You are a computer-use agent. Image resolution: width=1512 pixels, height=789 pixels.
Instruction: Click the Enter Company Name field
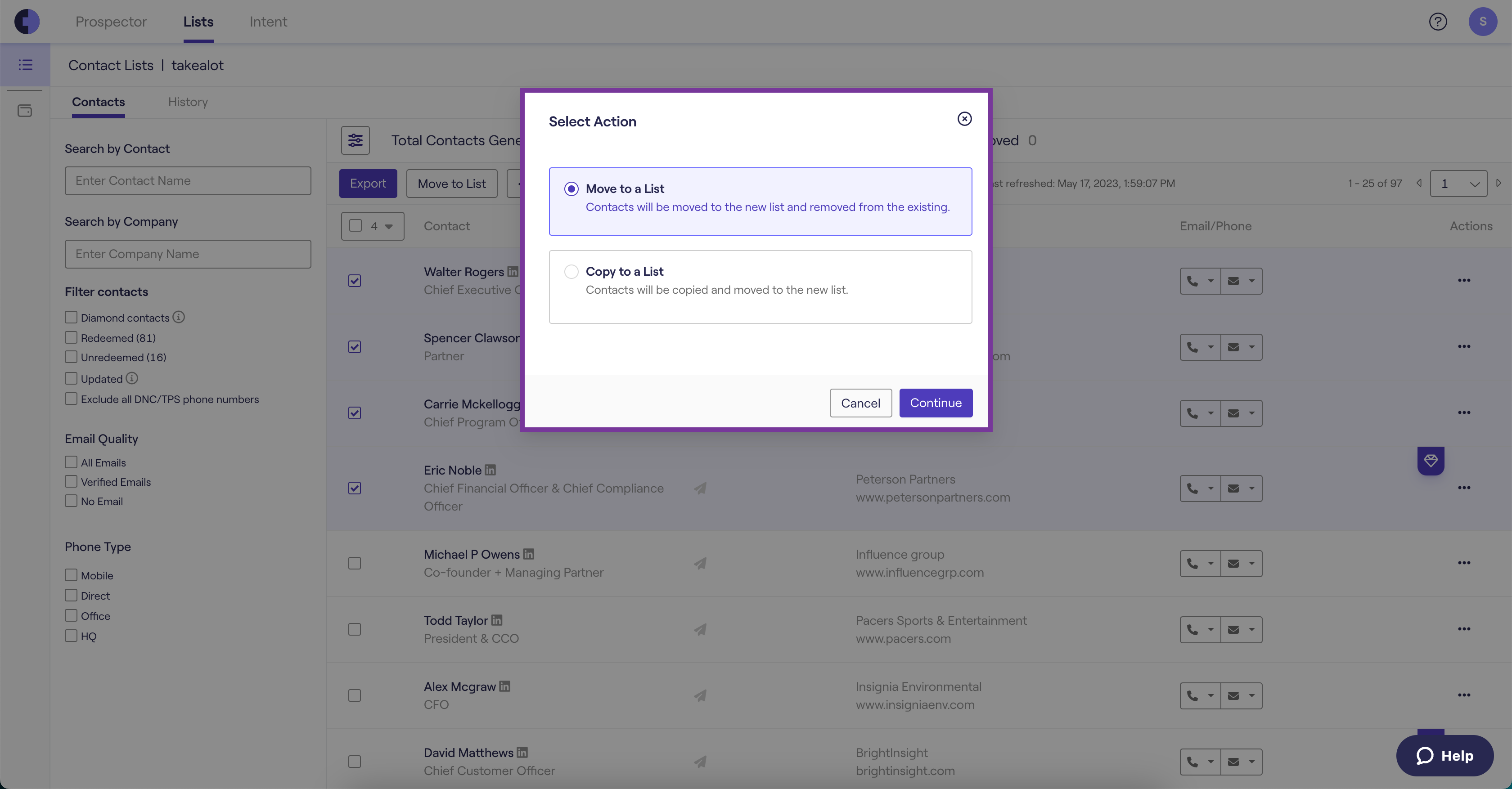pos(188,254)
